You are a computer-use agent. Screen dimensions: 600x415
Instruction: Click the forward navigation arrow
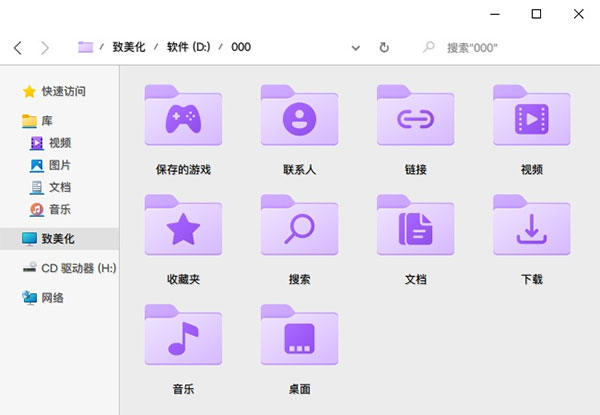point(44,47)
